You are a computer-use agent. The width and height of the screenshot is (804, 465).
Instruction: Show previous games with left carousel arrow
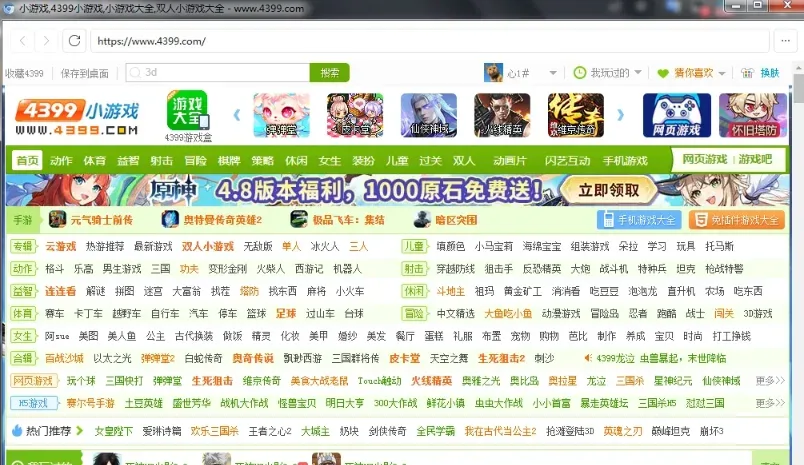pyautogui.click(x=237, y=115)
